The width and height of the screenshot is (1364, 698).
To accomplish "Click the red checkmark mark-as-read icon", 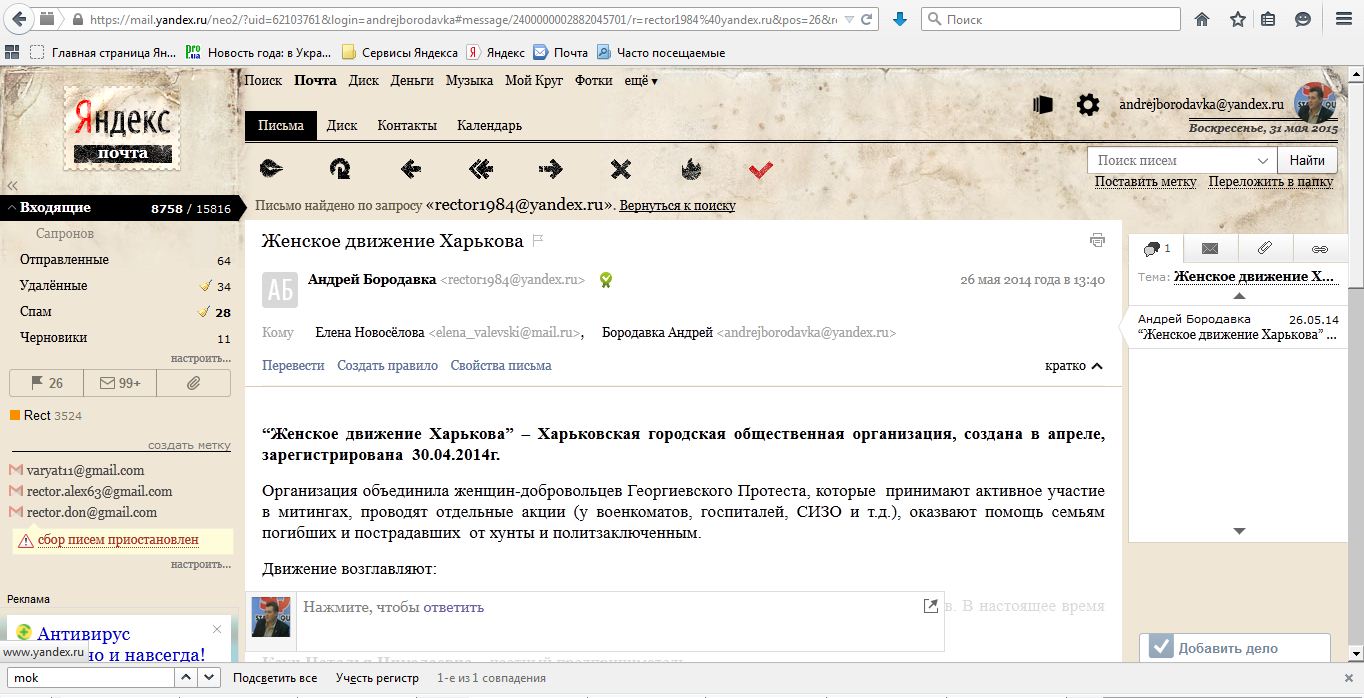I will click(x=761, y=169).
